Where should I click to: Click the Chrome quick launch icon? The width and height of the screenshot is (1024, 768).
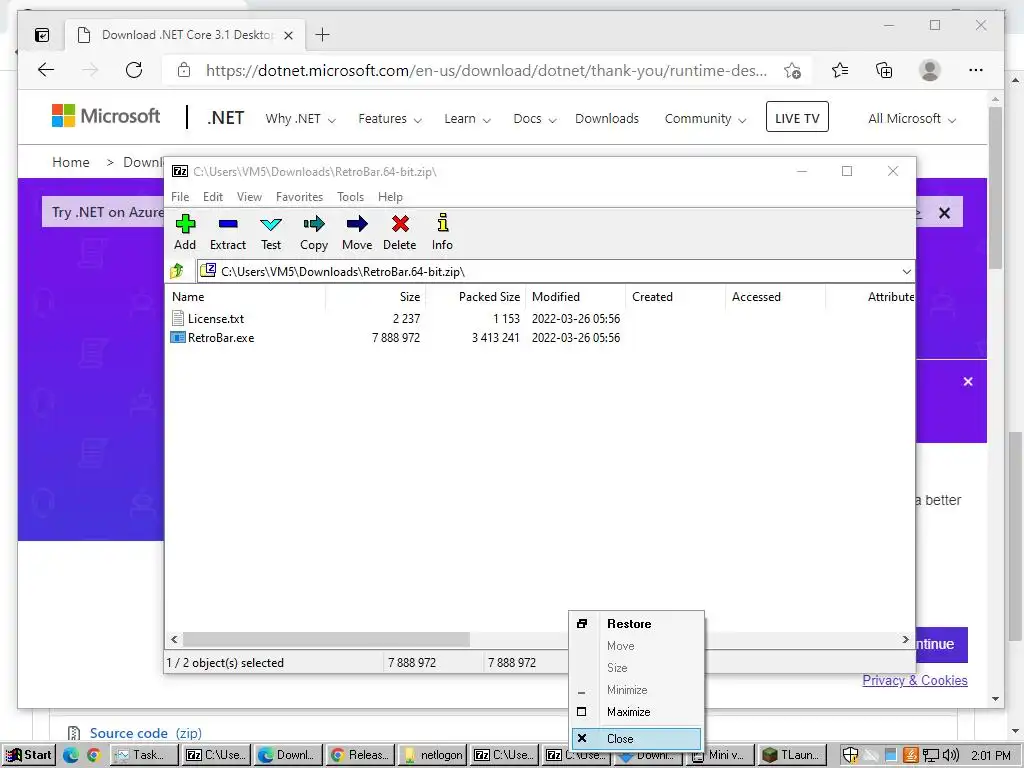93,756
